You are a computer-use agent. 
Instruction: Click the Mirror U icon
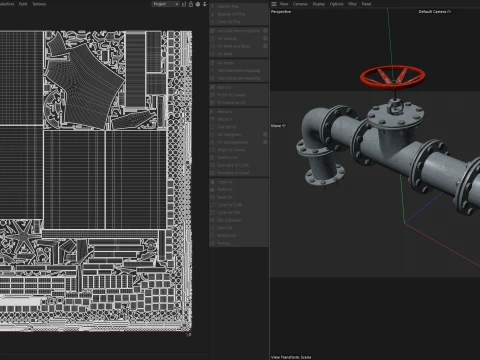(213, 112)
